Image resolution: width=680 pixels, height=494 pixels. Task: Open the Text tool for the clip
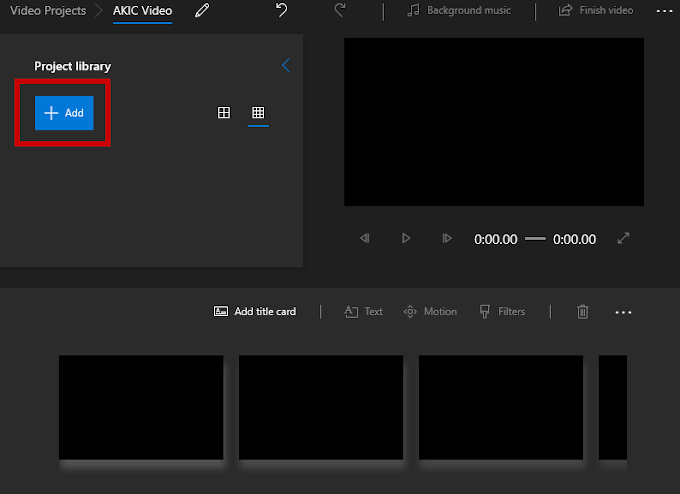pos(363,312)
